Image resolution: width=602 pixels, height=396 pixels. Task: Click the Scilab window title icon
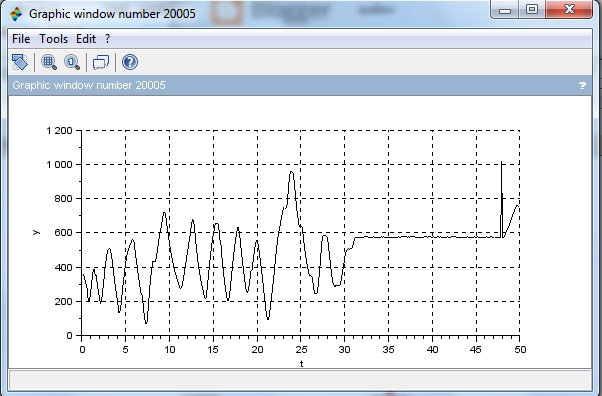[x=16, y=14]
